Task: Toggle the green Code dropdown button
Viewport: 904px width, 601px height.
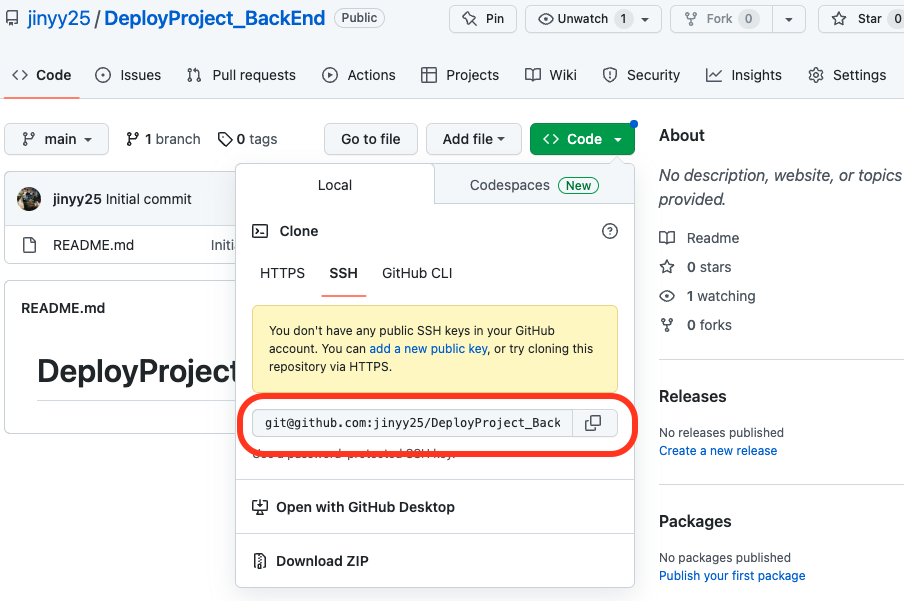Action: pyautogui.click(x=582, y=139)
